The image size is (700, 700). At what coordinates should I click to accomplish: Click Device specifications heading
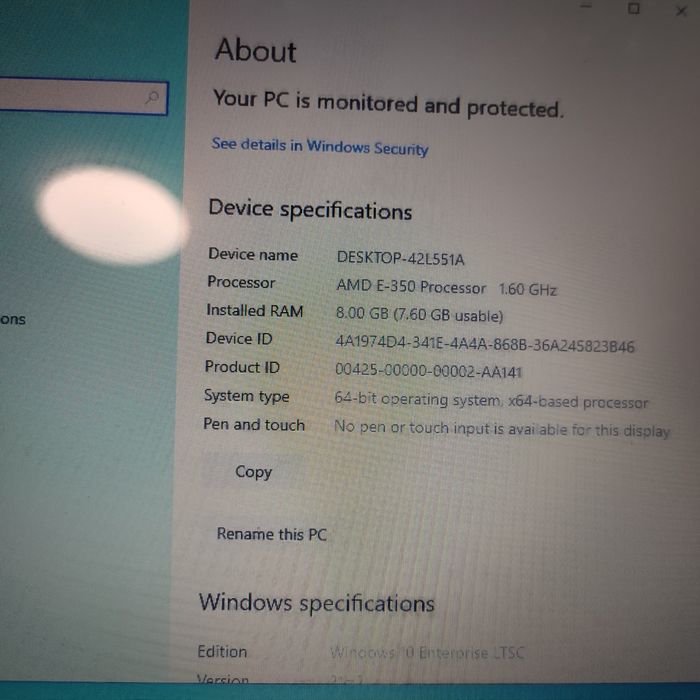[310, 209]
